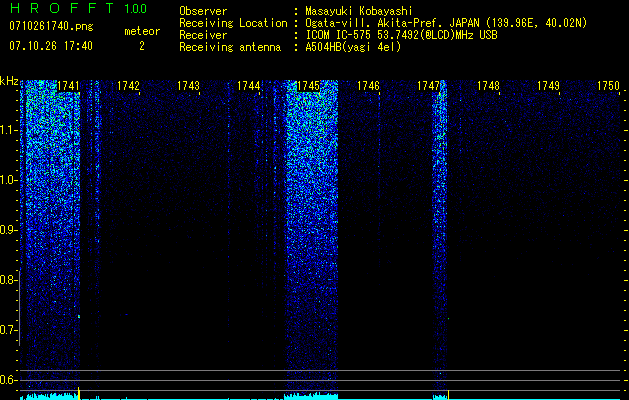Click the 1742 time marker
The image size is (629, 400).
128,86
